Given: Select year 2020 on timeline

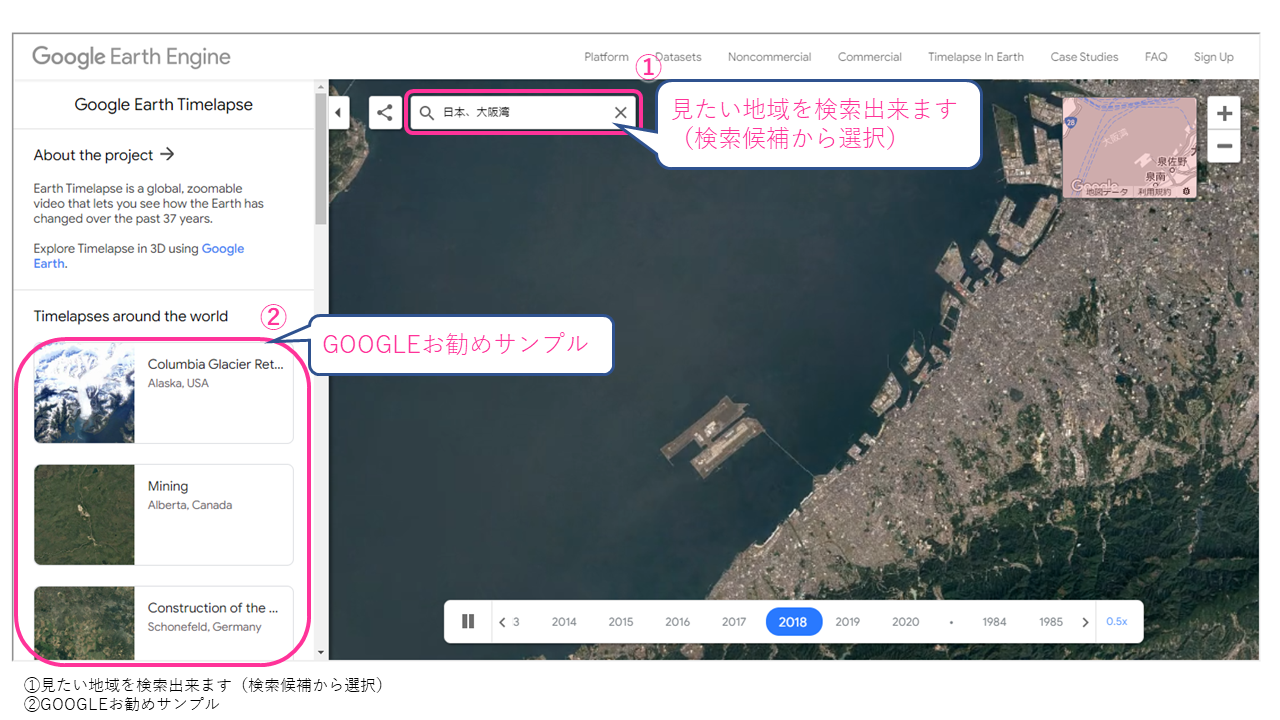Looking at the screenshot, I should 906,622.
